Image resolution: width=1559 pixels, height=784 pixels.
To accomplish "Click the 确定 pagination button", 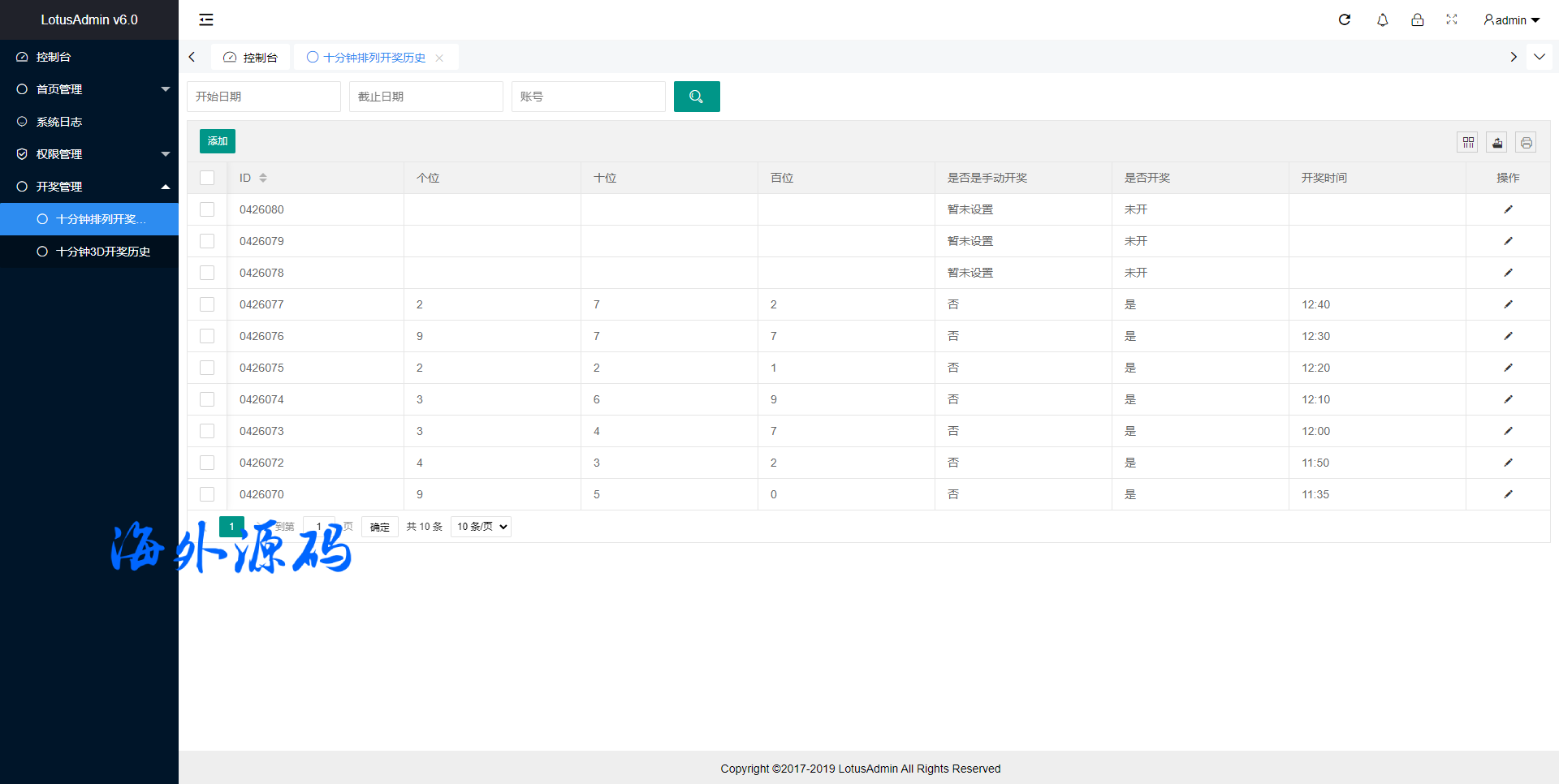I will 379,527.
